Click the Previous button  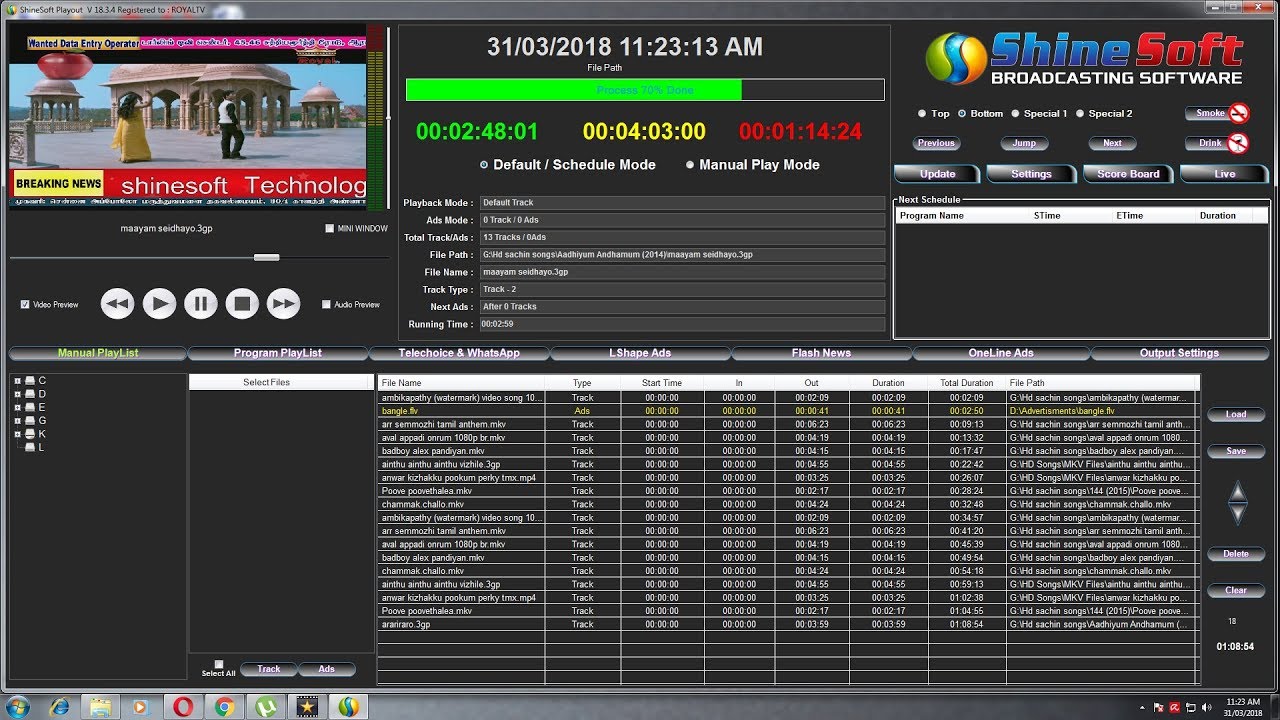point(936,143)
